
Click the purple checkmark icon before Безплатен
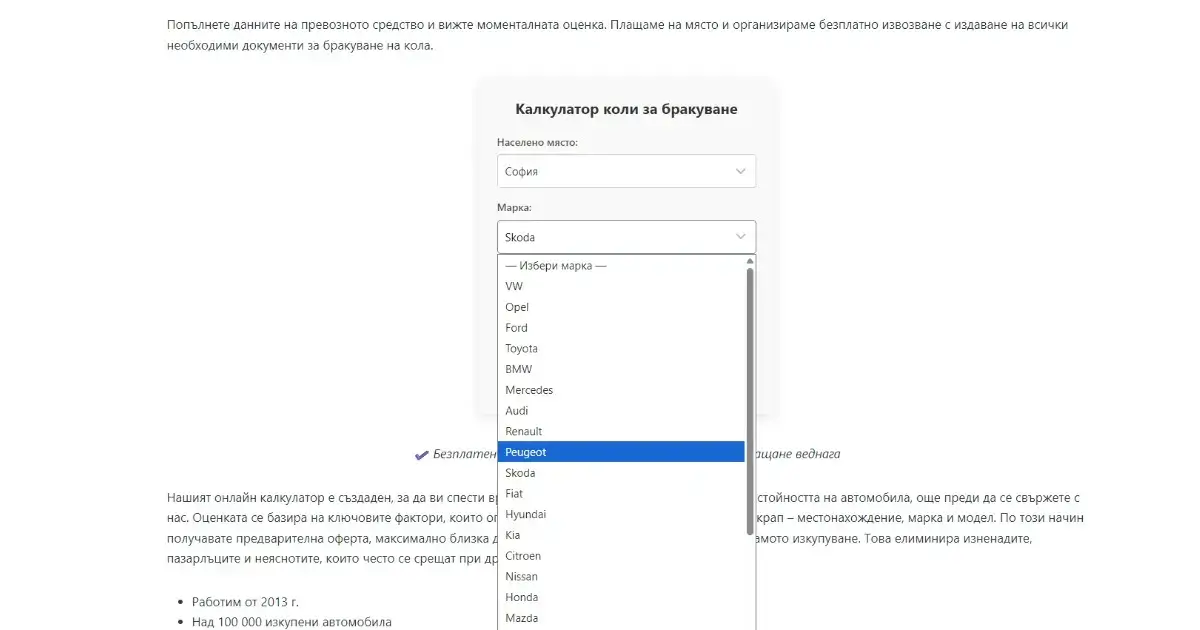point(422,454)
